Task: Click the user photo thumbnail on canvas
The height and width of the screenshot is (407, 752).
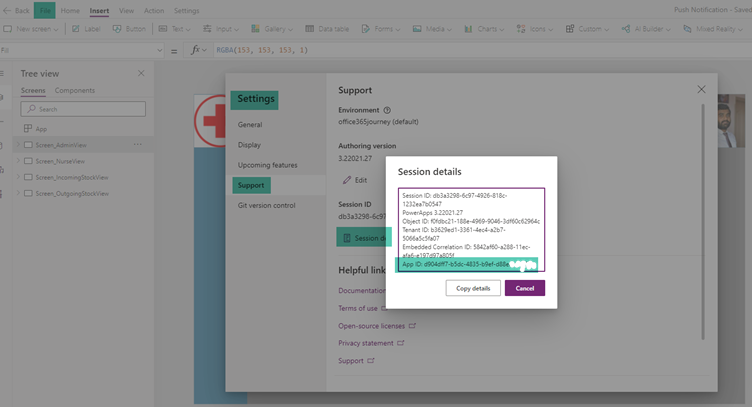Action: [x=731, y=121]
